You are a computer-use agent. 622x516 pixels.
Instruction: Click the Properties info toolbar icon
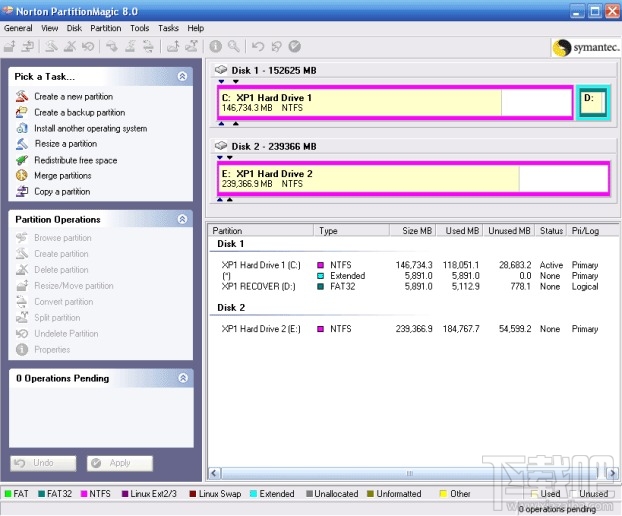[x=215, y=47]
